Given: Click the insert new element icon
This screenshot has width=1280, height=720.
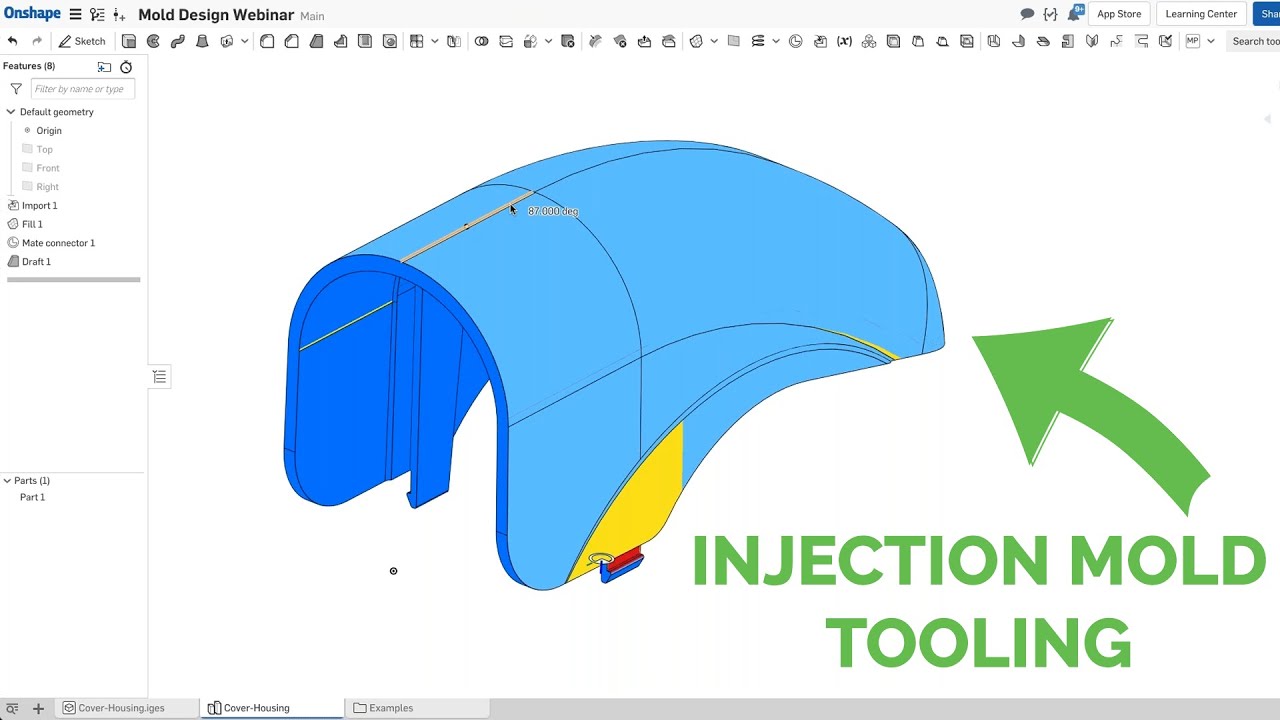Looking at the screenshot, I should [120, 14].
